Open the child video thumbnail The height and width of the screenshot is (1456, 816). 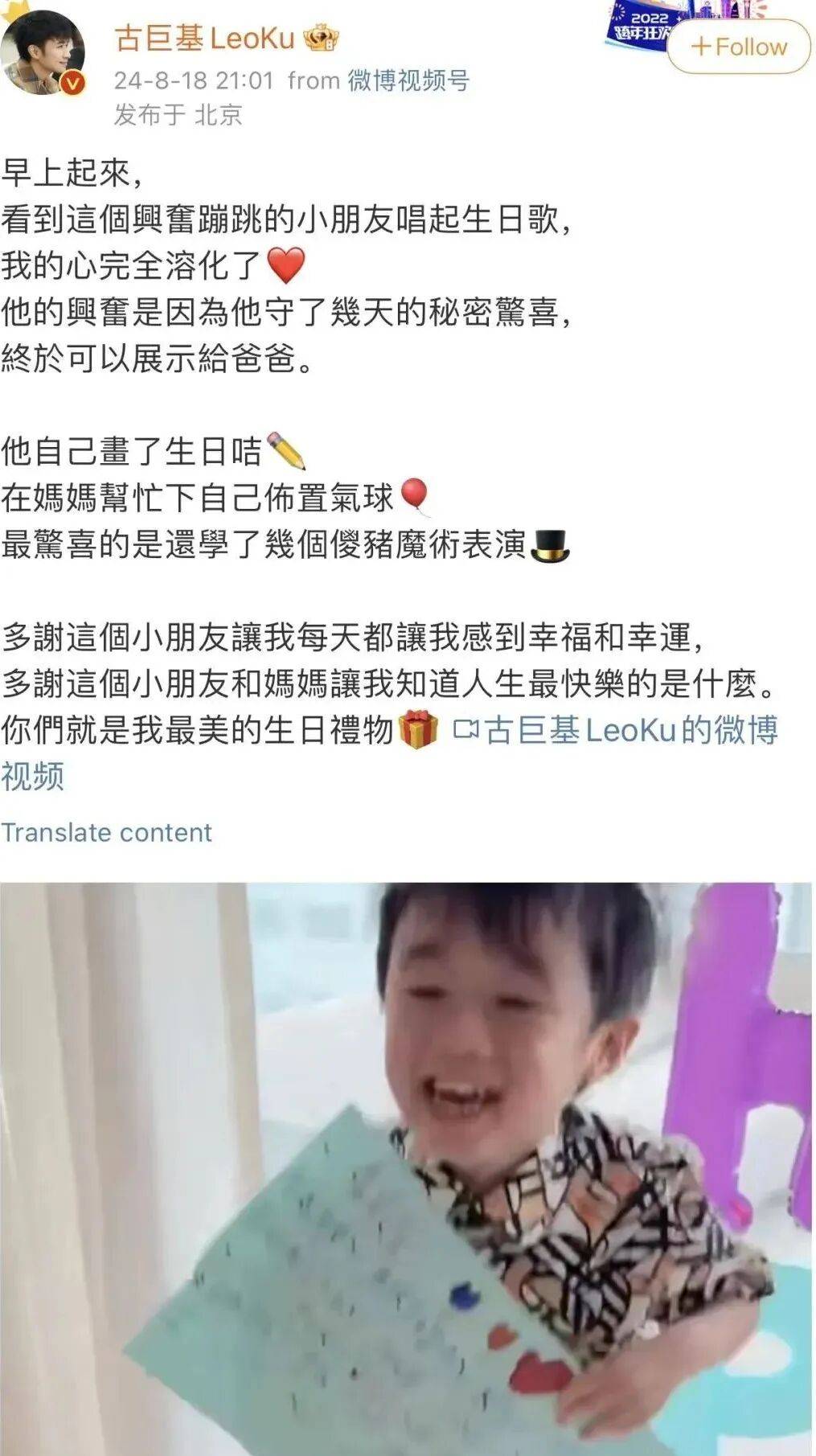[x=406, y=1169]
